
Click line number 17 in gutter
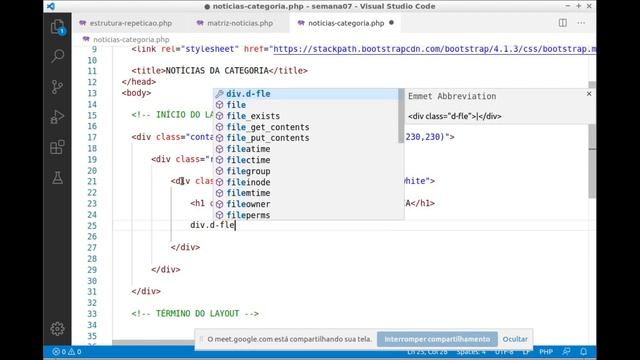[92, 138]
